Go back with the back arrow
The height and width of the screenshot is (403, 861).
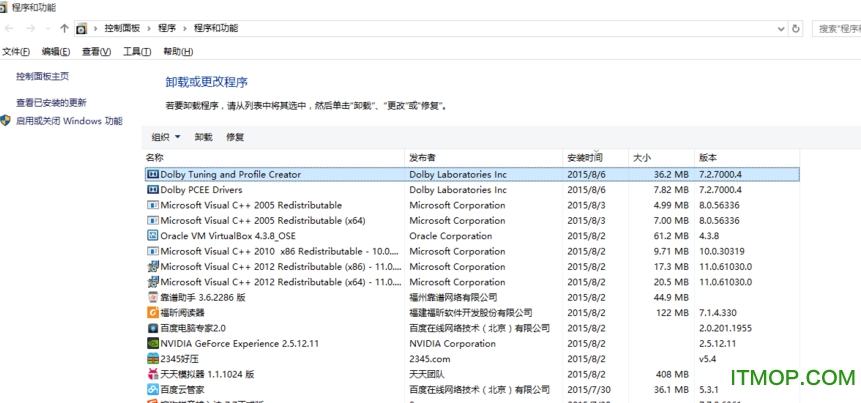[x=9, y=29]
